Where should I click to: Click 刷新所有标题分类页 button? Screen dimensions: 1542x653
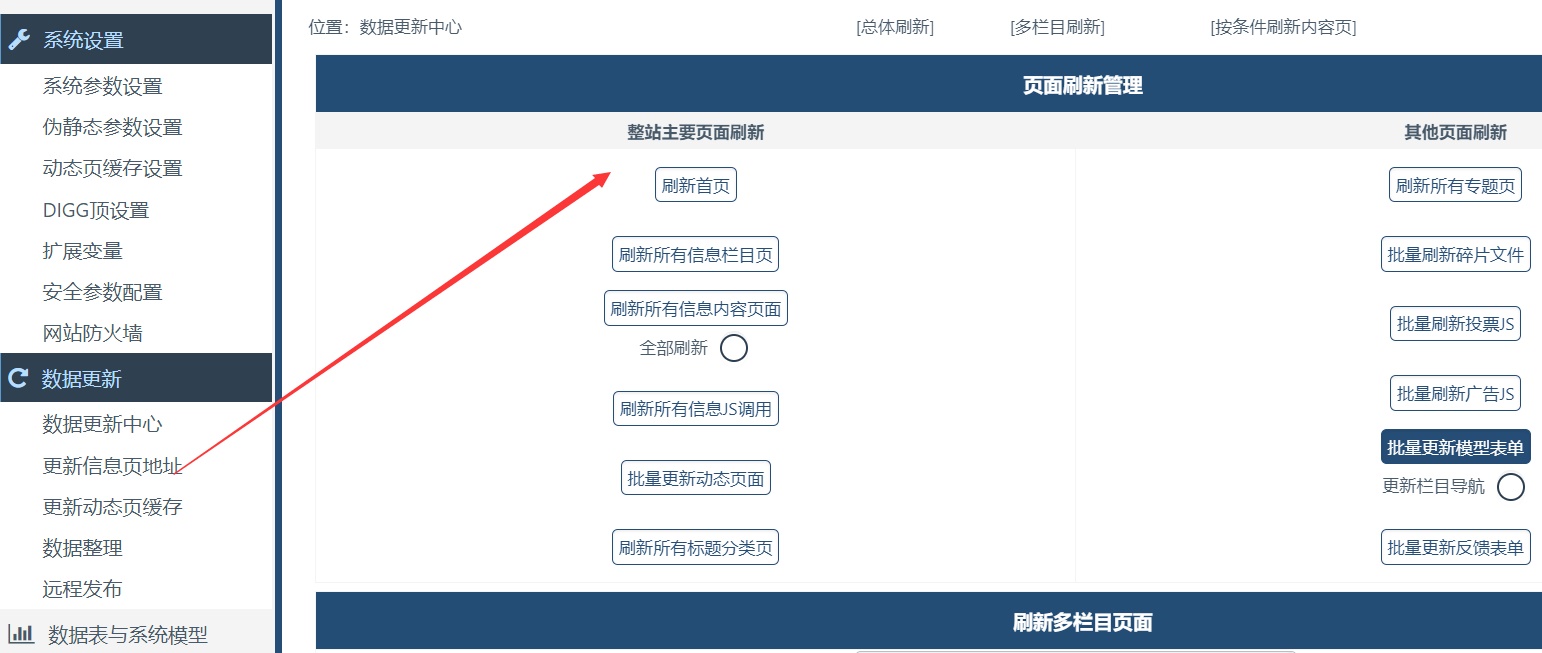coord(696,547)
